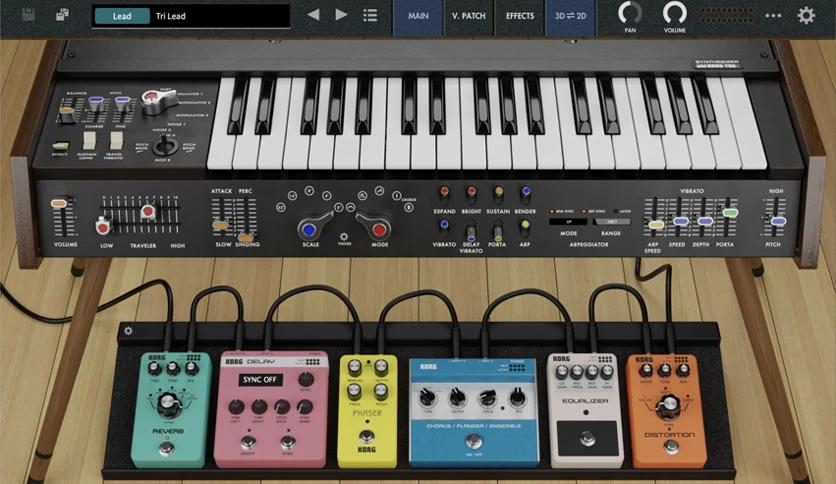836x484 pixels.
Task: Open the Lead category selector
Action: 122,16
